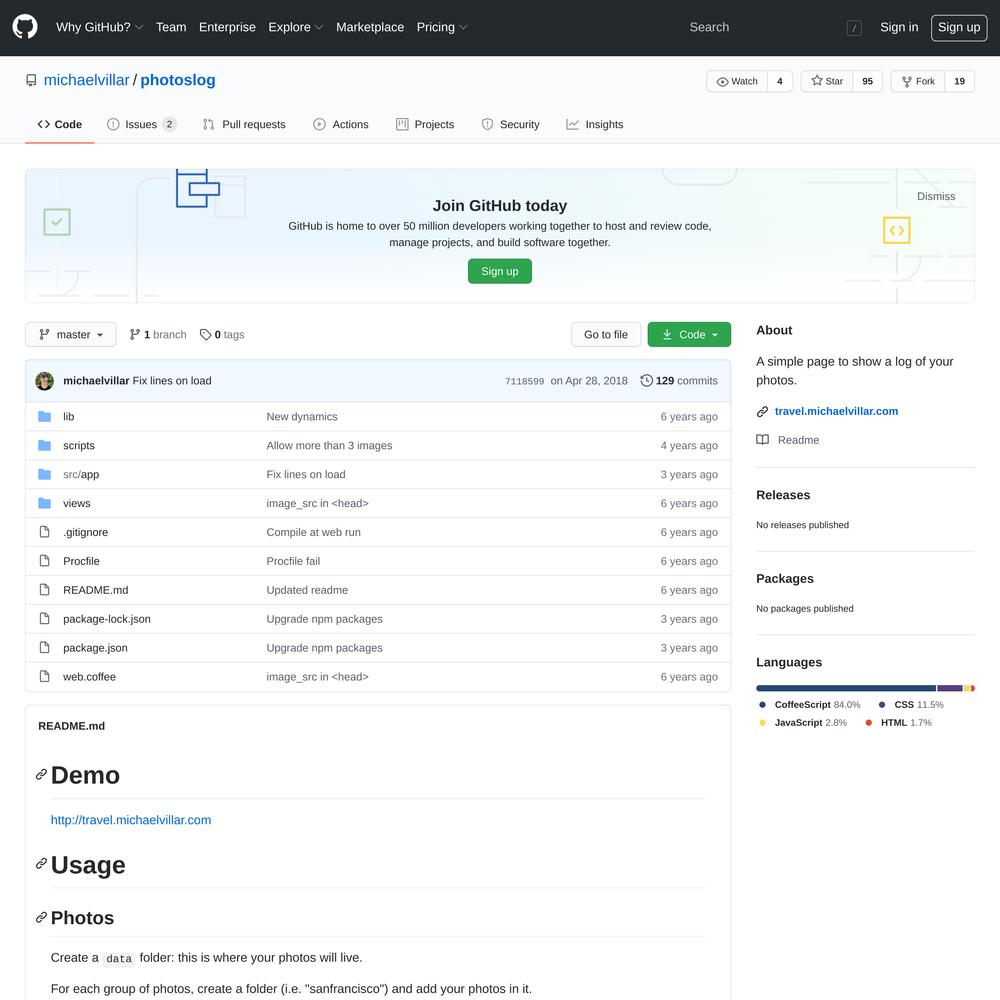Click the scripts folder icon
The height and width of the screenshot is (1000, 1000).
pyautogui.click(x=45, y=445)
